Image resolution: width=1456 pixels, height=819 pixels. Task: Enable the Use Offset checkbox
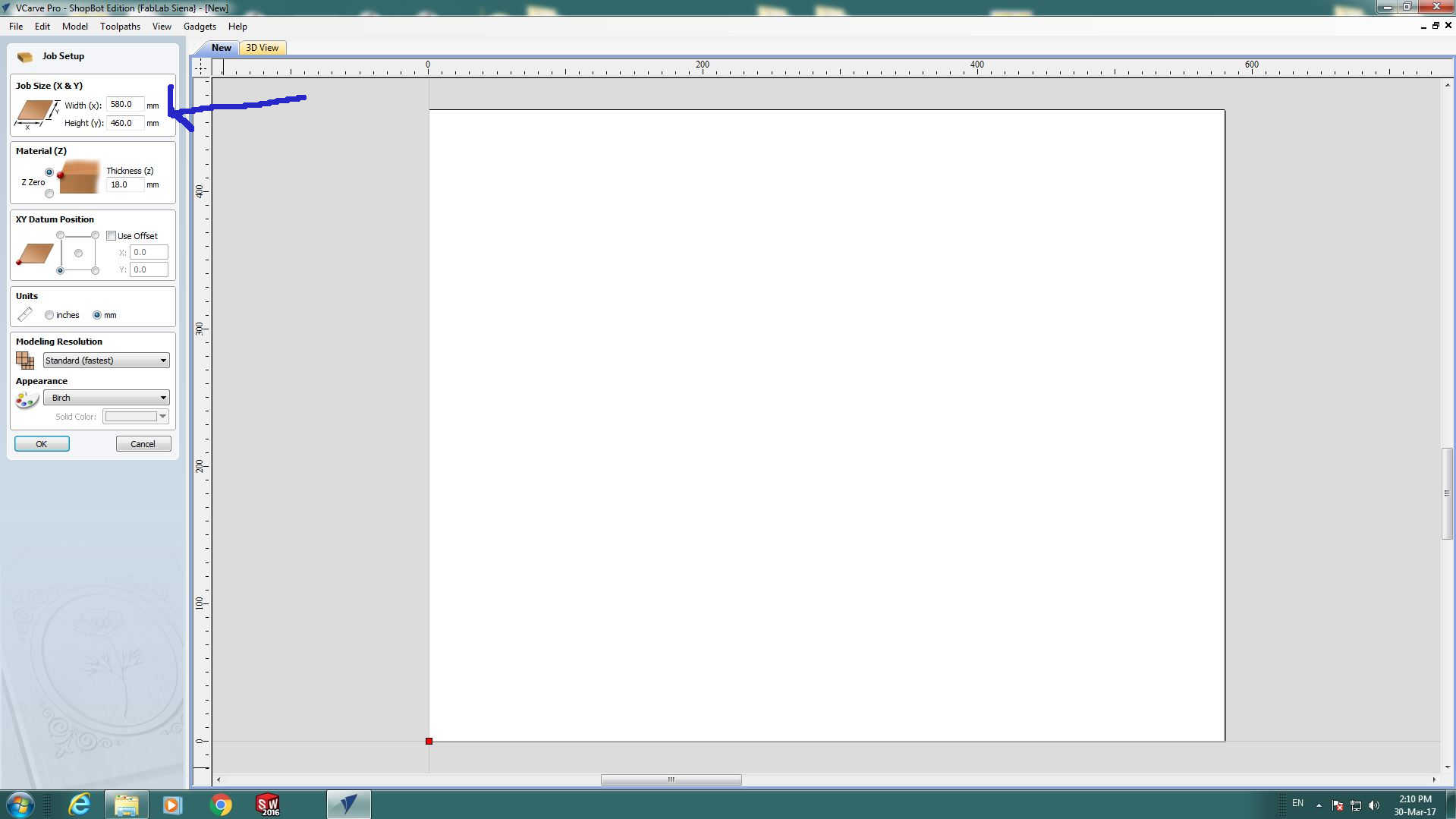coord(112,236)
